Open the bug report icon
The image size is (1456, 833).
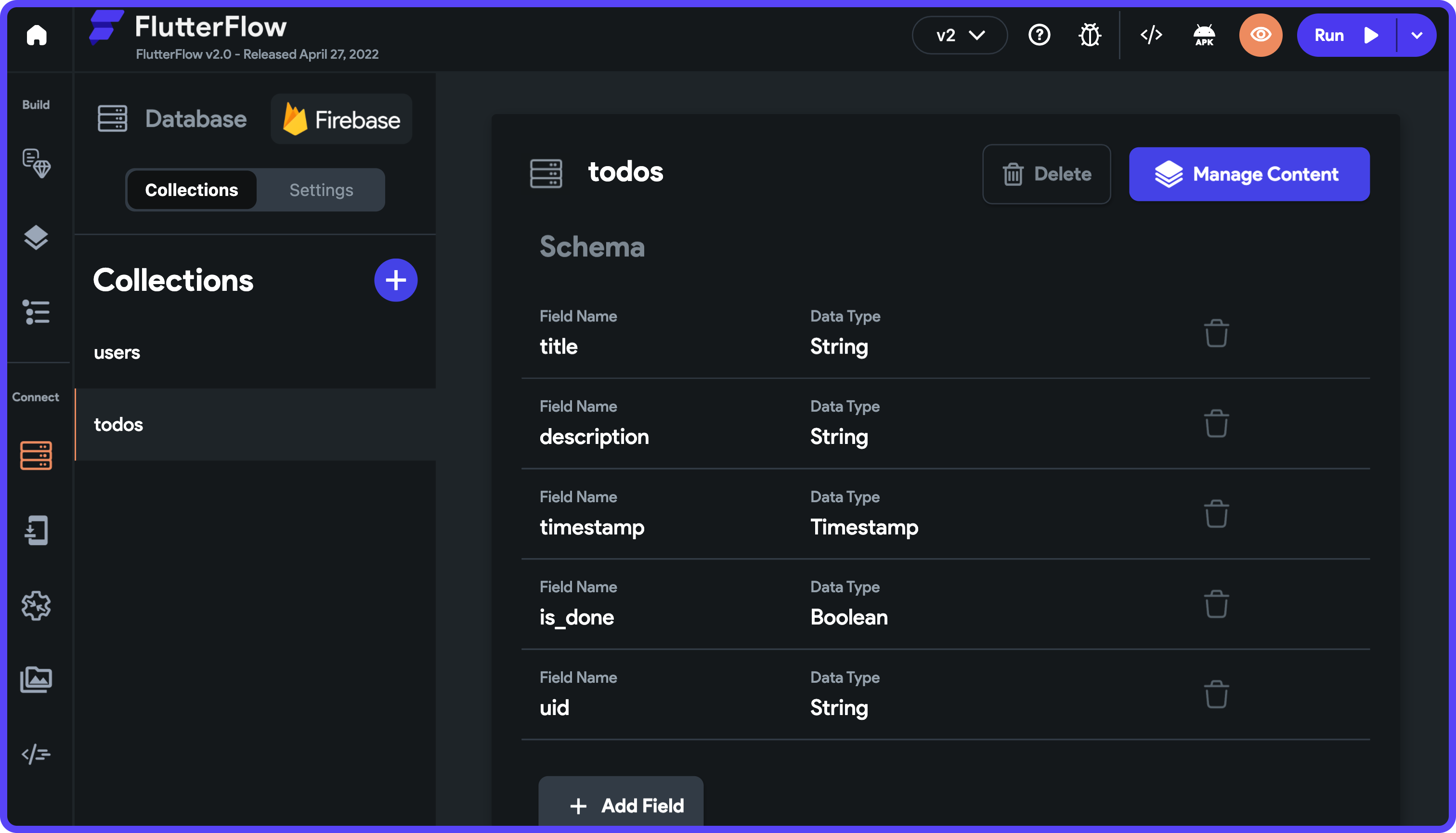(1089, 35)
